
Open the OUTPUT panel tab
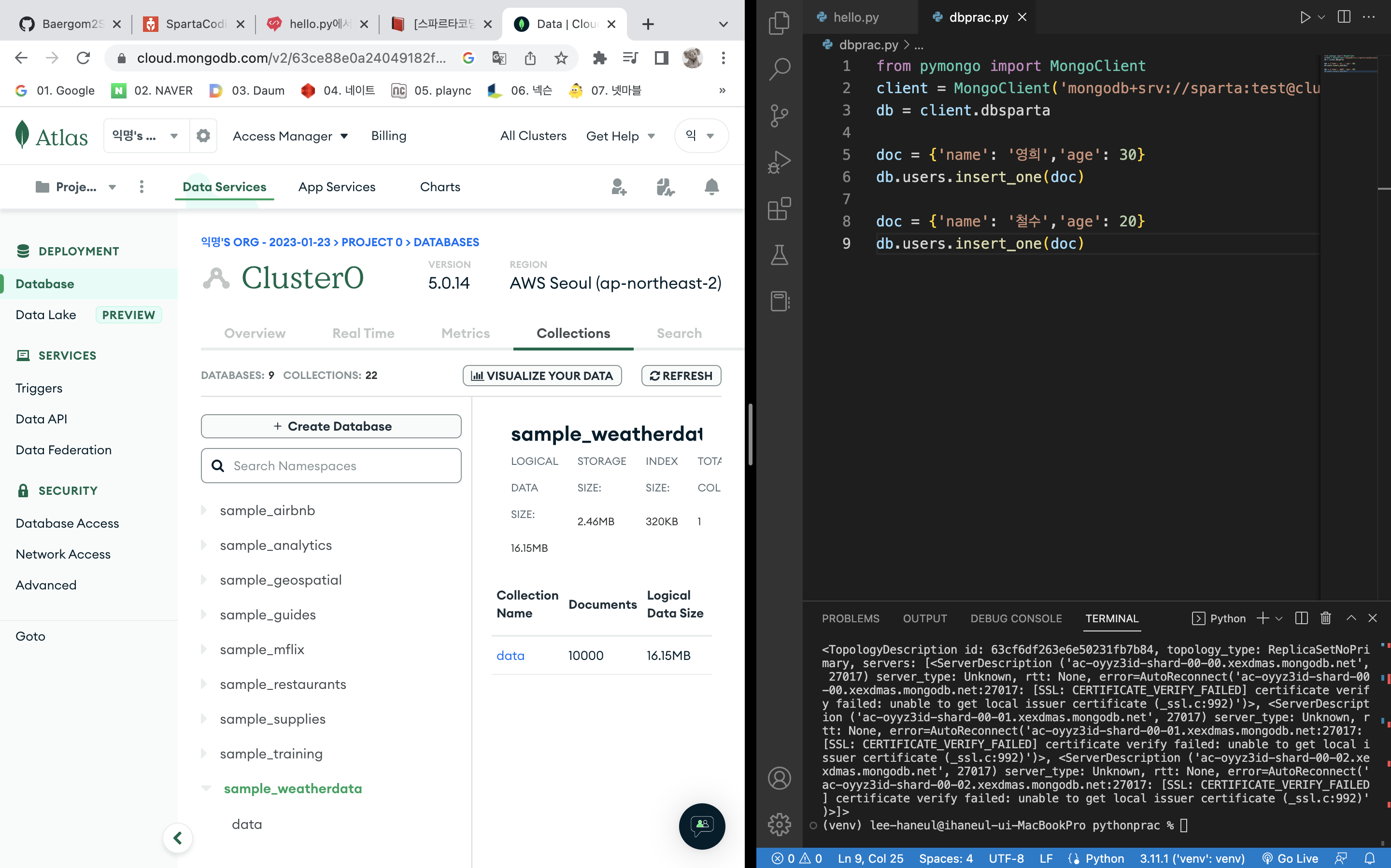click(x=924, y=618)
